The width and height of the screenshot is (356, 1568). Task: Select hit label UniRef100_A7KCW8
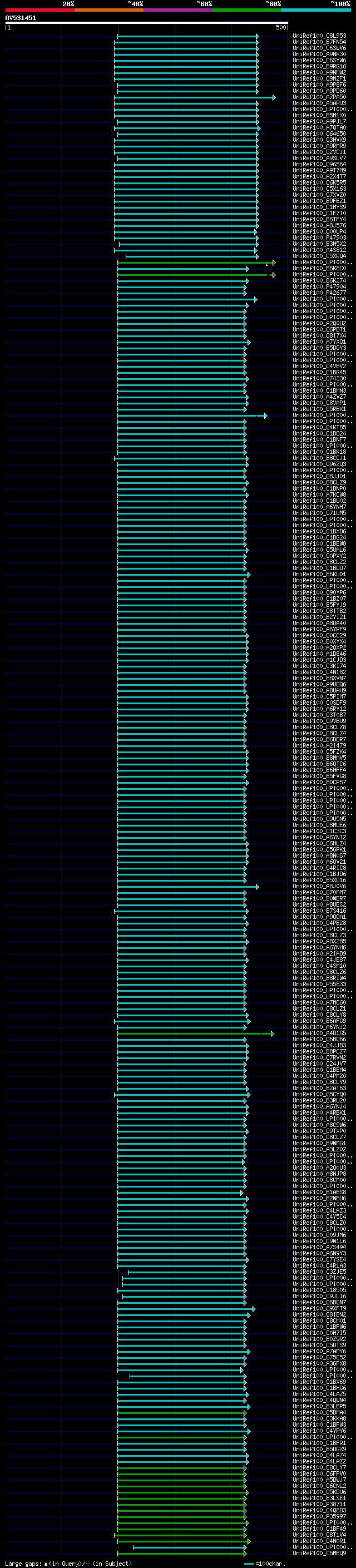[x=319, y=495]
